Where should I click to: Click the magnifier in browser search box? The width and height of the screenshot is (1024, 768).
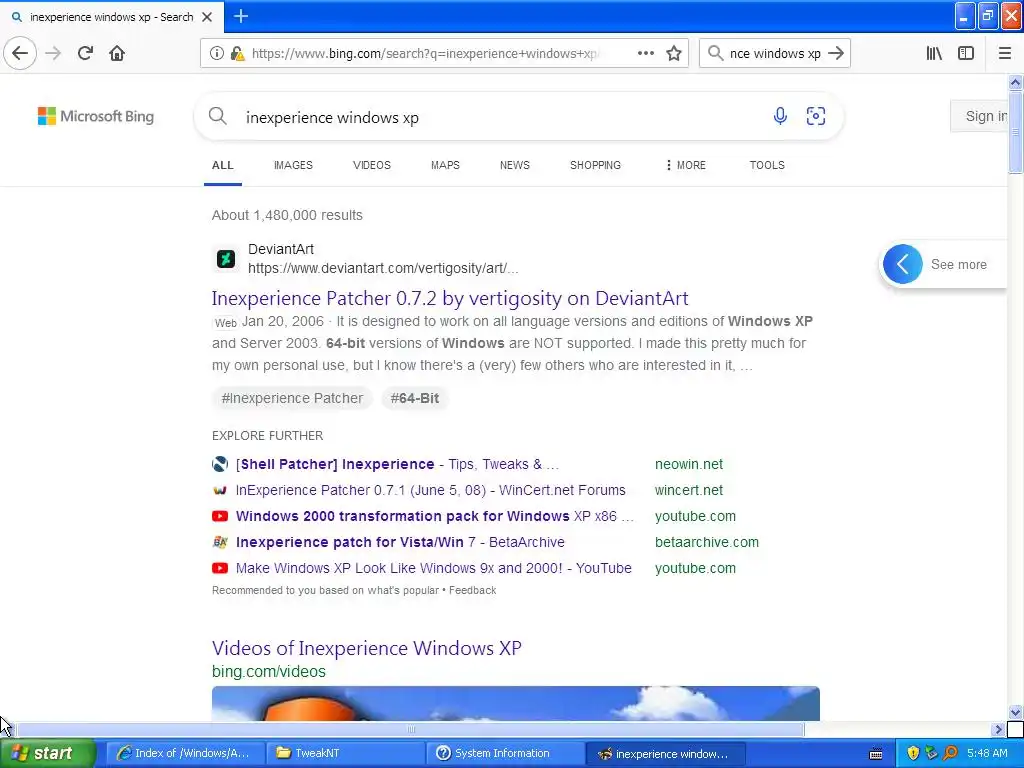(715, 53)
